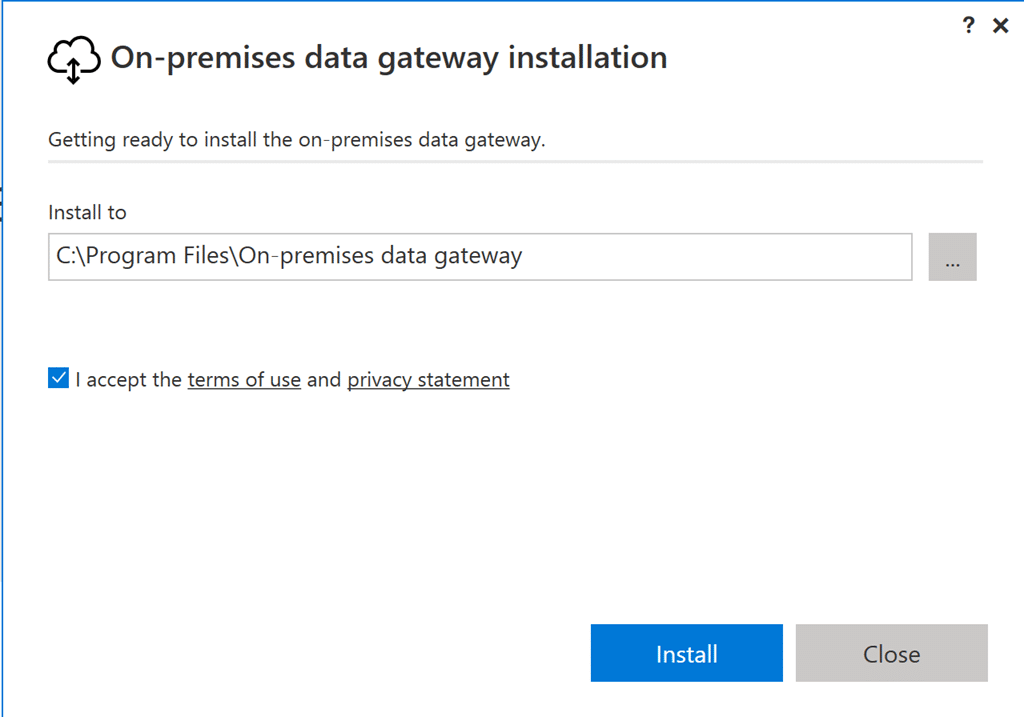Click the cloud gateway logo icon

click(74, 59)
